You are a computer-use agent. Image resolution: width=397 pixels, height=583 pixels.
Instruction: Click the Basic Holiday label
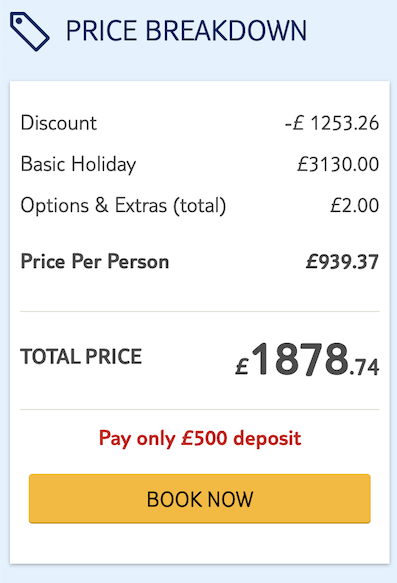78,164
